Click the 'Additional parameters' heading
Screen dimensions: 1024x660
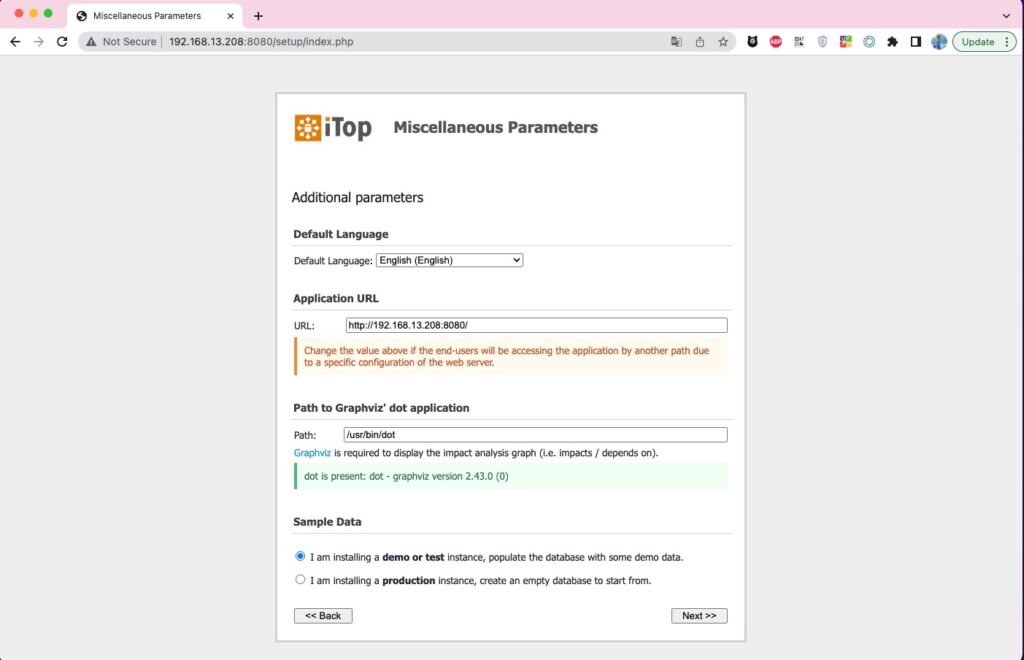(x=357, y=197)
